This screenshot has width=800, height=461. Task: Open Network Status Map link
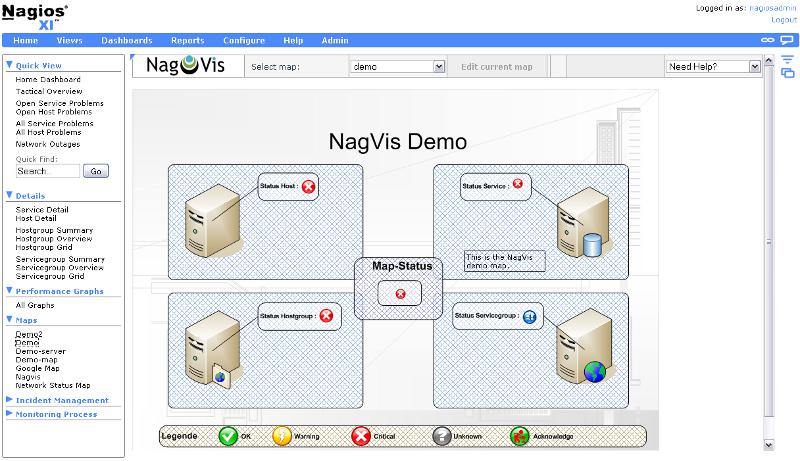coord(53,386)
